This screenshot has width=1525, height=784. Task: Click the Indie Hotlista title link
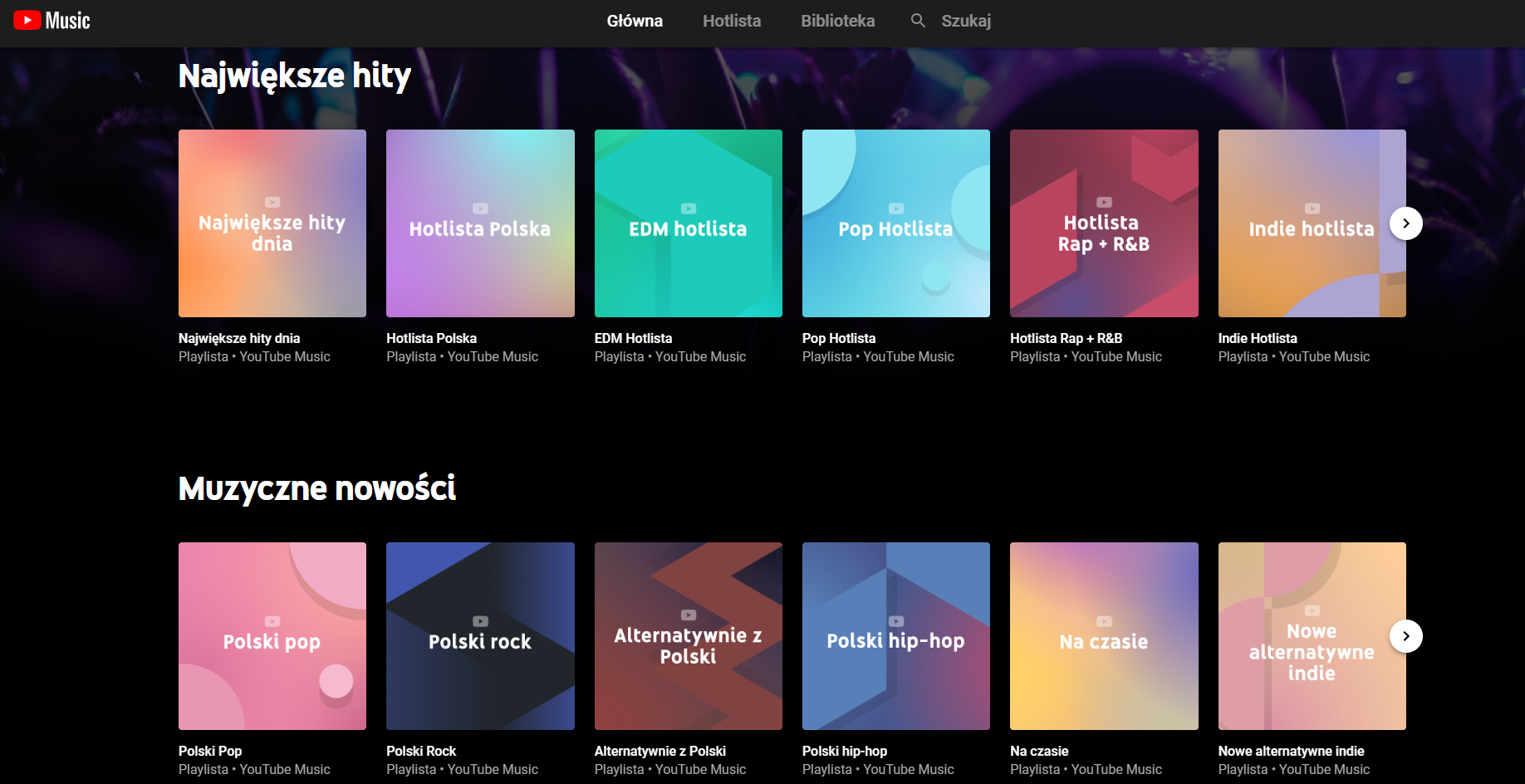pyautogui.click(x=1258, y=338)
